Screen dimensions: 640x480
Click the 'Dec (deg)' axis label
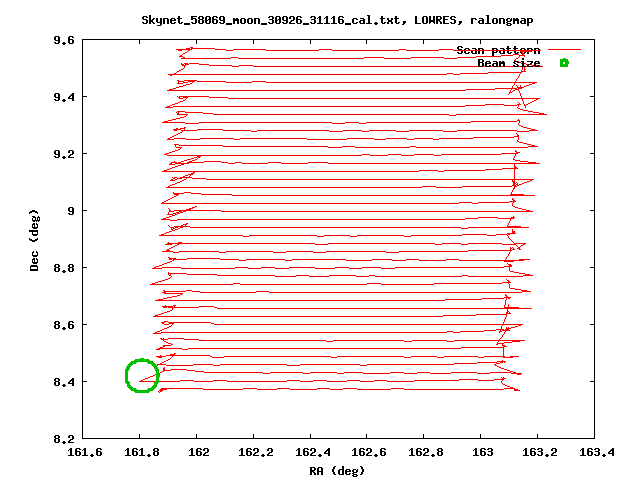[x=34, y=240]
